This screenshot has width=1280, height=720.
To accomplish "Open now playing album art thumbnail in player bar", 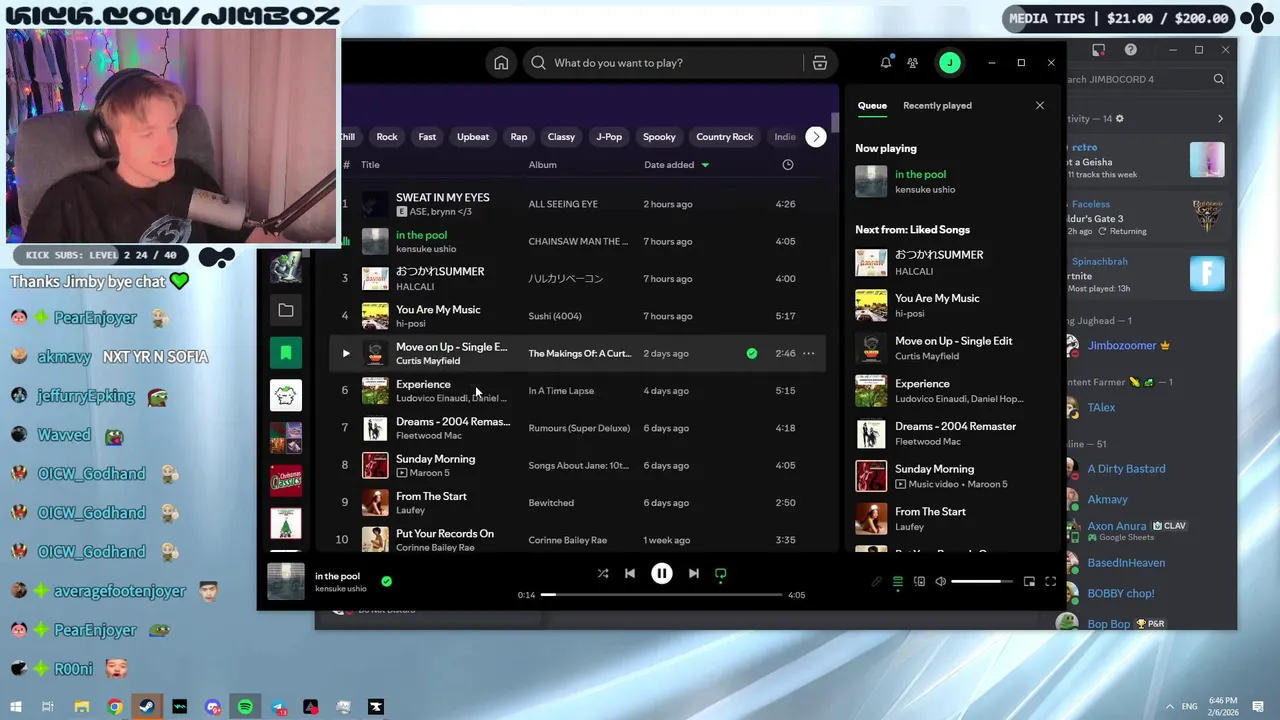I will tap(286, 582).
